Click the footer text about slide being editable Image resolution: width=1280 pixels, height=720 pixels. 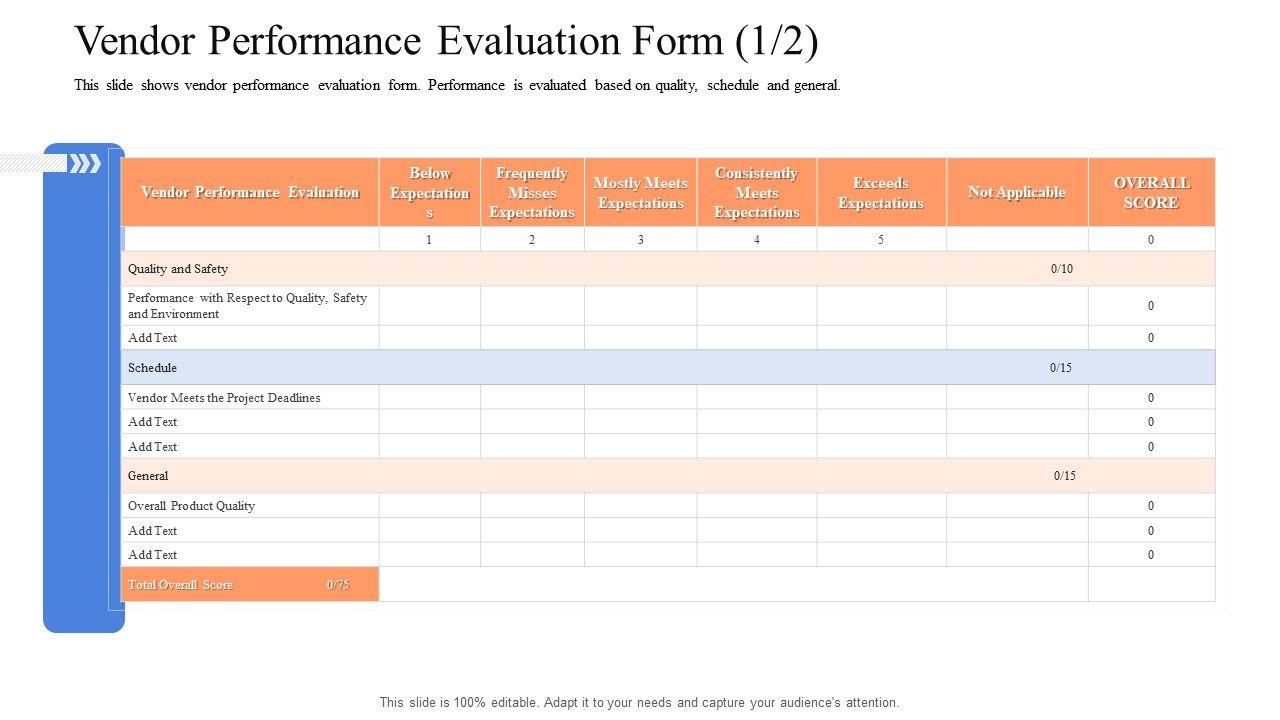point(639,702)
